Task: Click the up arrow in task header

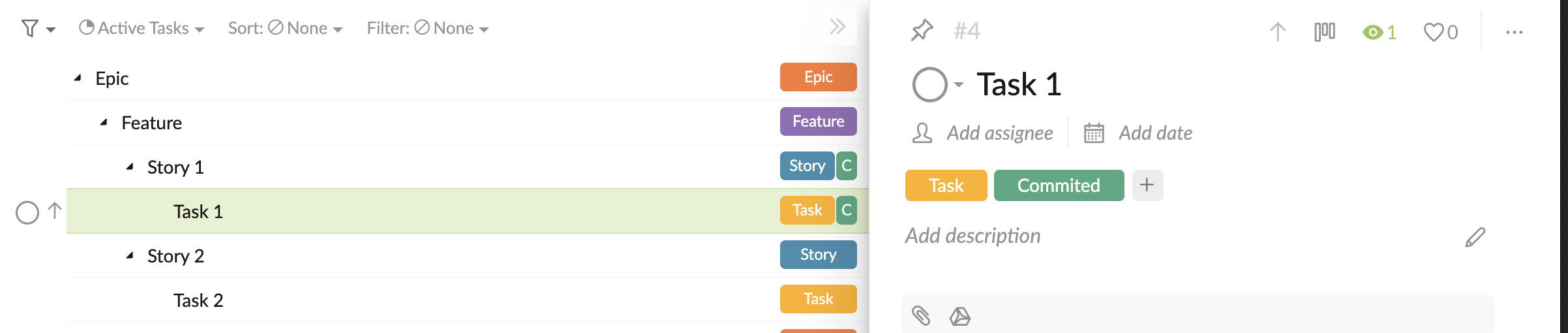Action: [x=1278, y=32]
